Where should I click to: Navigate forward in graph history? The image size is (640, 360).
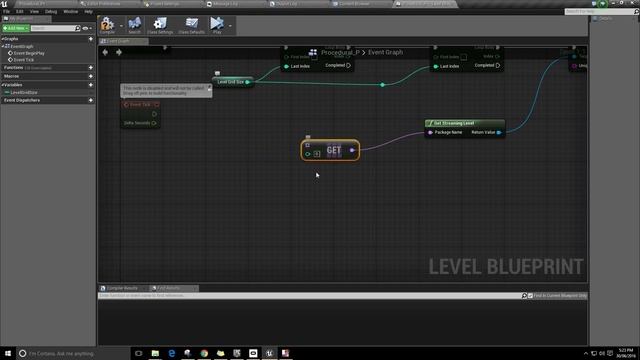coord(119,52)
